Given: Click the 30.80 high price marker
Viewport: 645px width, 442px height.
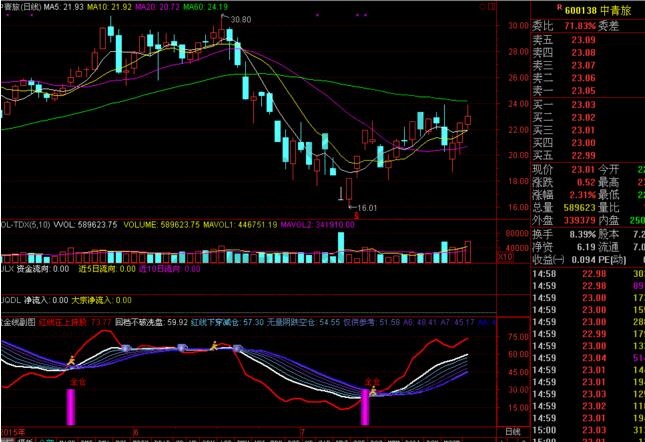Looking at the screenshot, I should click(x=240, y=19).
